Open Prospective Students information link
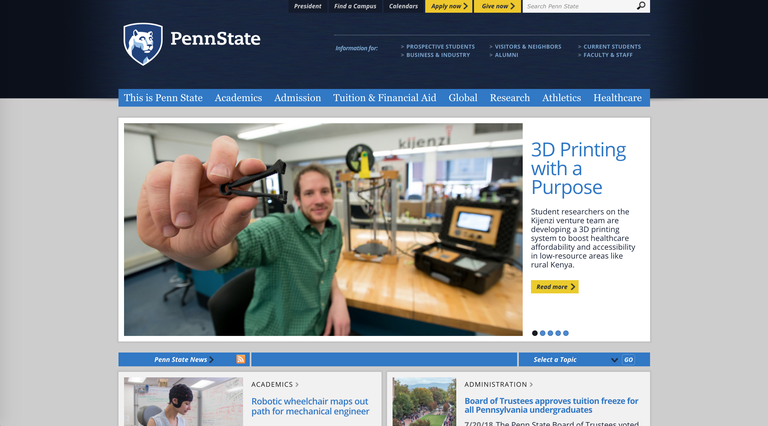 click(440, 47)
